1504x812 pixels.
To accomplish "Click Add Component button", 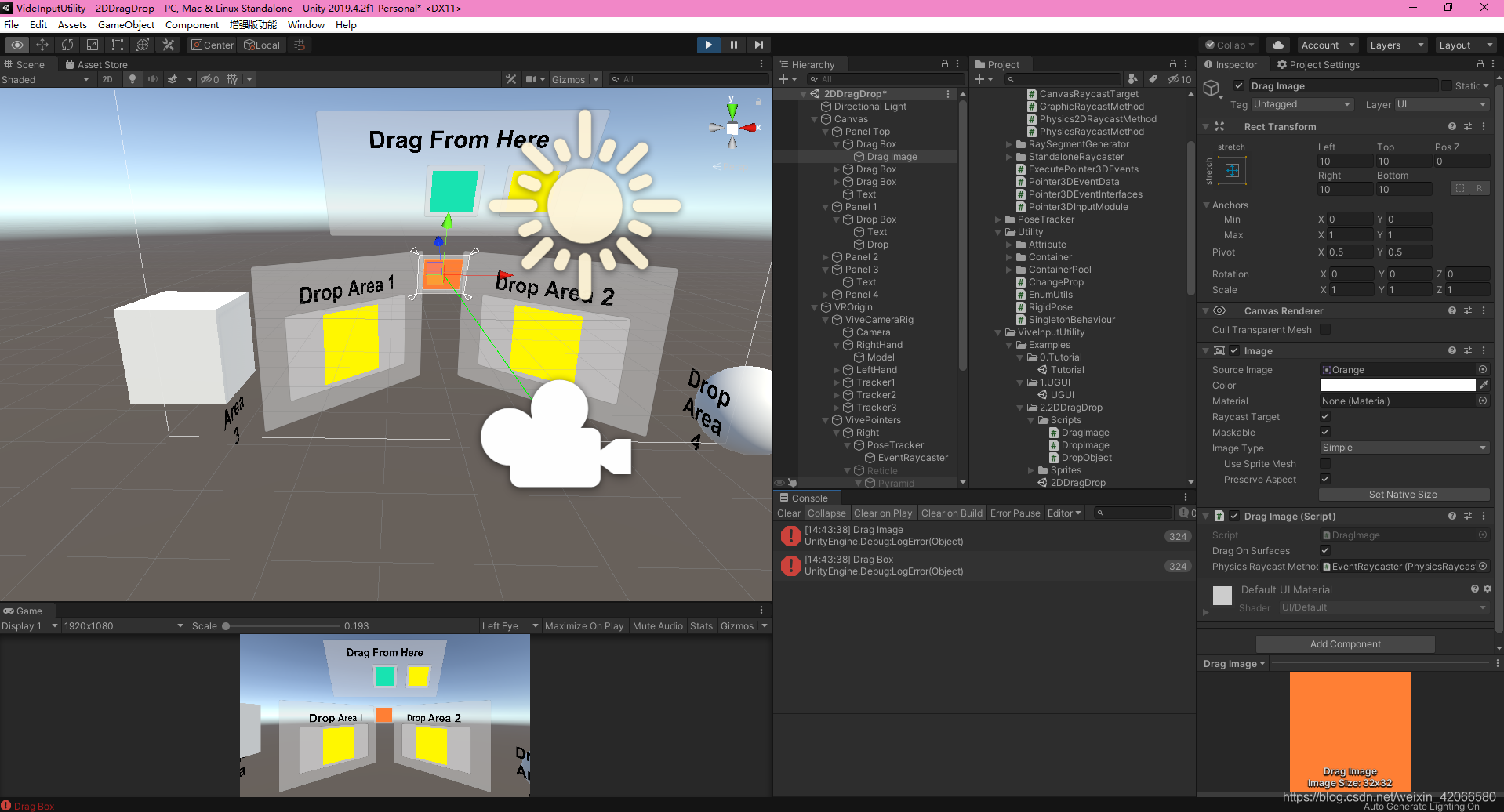I will 1346,644.
